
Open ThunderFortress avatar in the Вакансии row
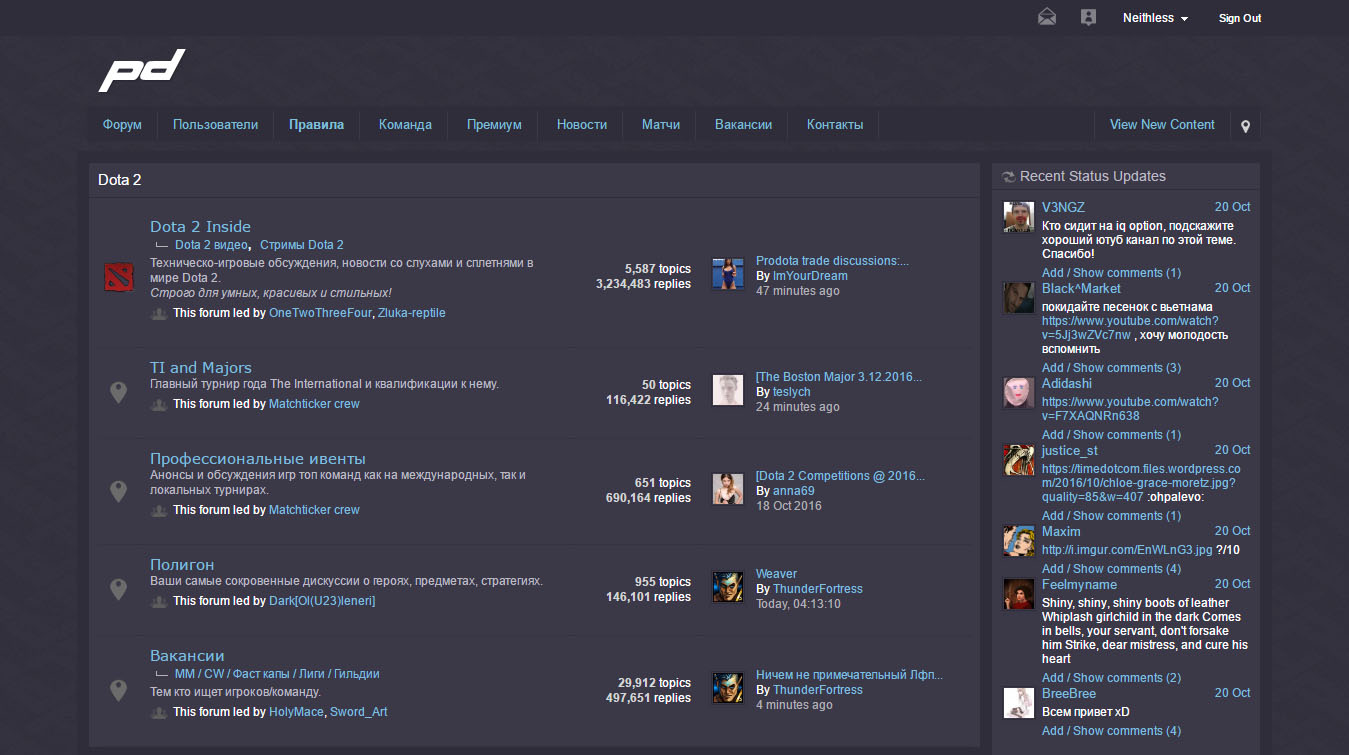[727, 687]
